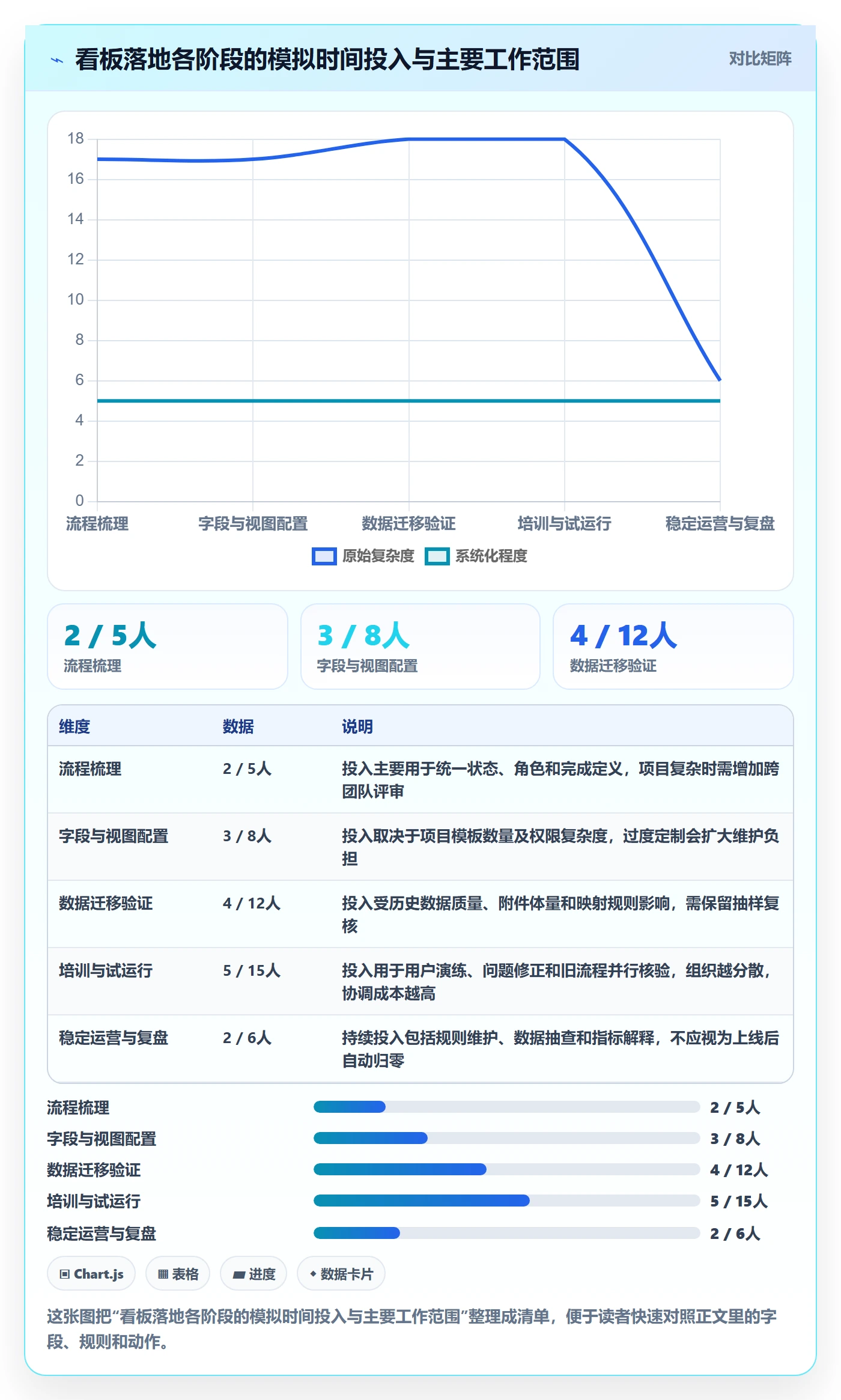Screen dimensions: 841x1400
Task: Toggle the 原始复杂度 legend swatch
Action: pyautogui.click(x=324, y=556)
